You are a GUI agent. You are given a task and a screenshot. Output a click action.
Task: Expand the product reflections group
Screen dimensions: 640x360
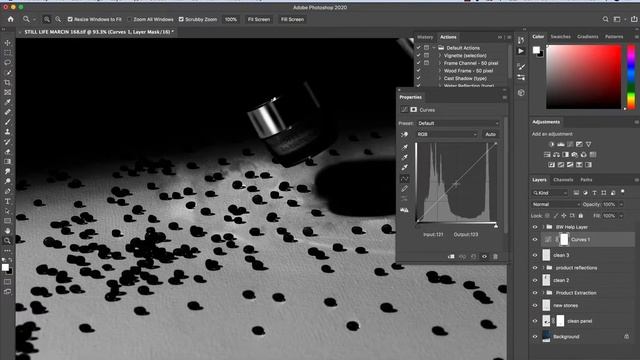[543, 268]
